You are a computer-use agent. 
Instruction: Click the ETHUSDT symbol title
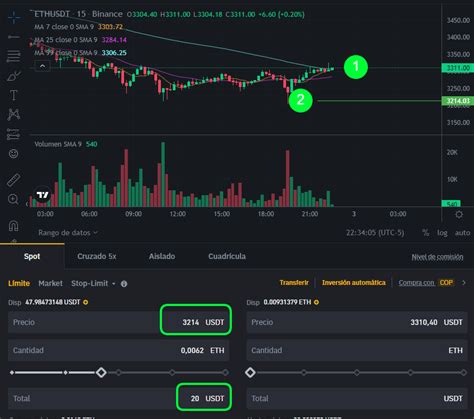coord(52,14)
